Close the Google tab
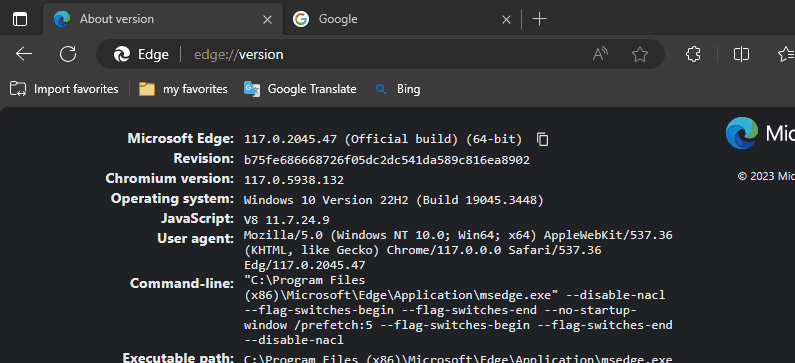This screenshot has width=795, height=363. tap(506, 20)
